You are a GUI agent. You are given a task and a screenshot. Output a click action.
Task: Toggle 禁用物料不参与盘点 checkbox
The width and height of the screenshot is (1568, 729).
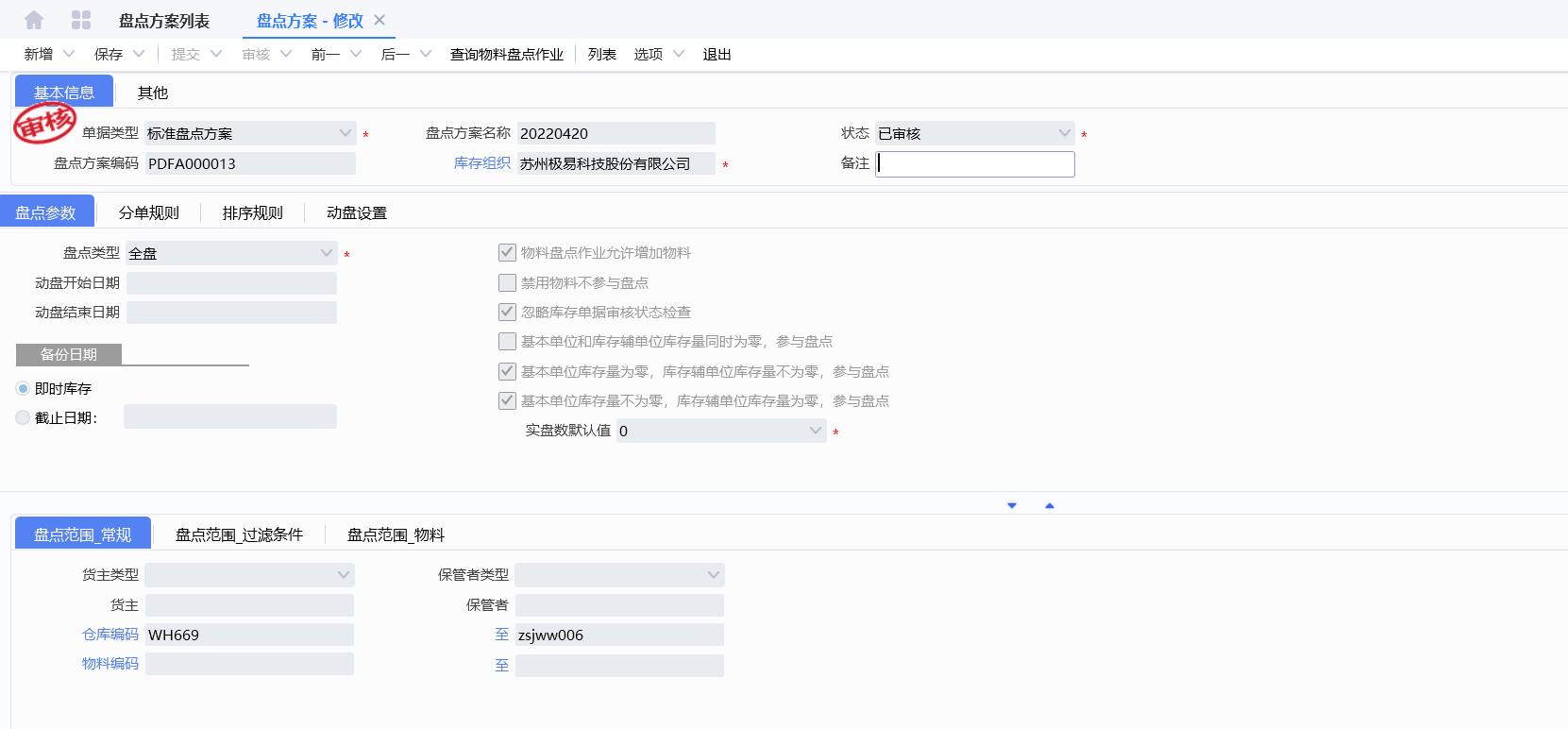tap(507, 282)
